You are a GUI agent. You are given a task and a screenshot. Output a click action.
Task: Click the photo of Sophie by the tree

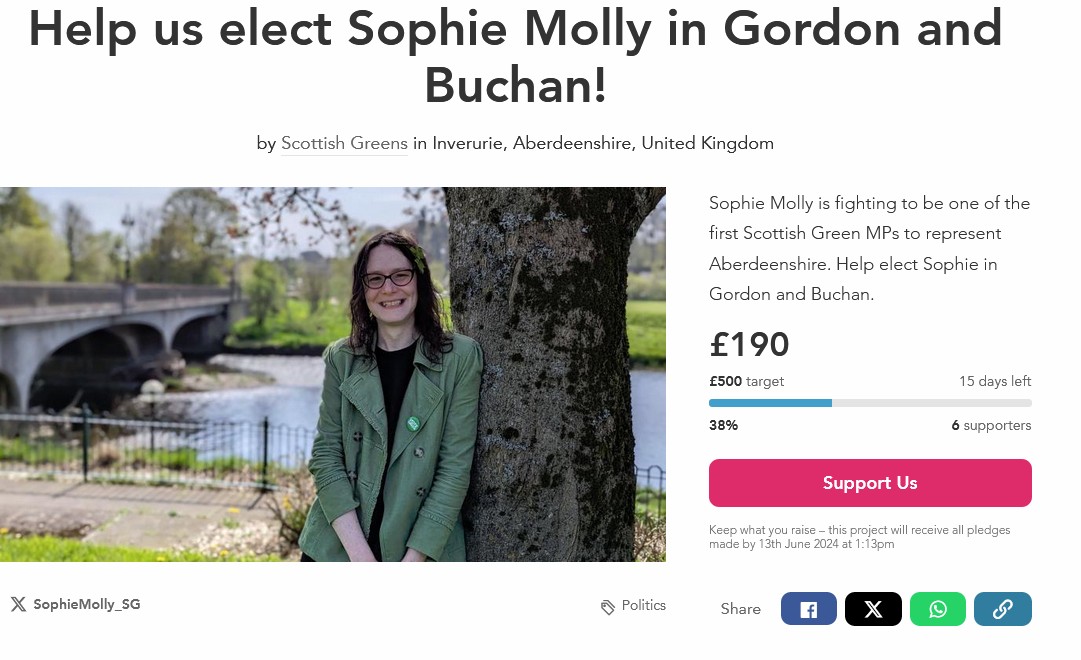pyautogui.click(x=332, y=374)
